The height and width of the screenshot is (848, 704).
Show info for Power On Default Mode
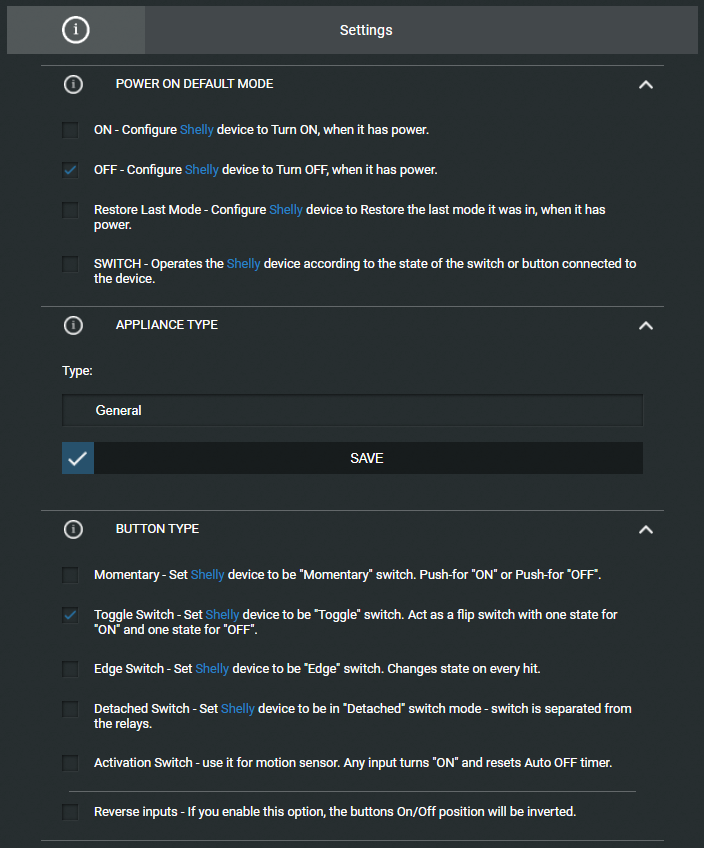pyautogui.click(x=74, y=84)
